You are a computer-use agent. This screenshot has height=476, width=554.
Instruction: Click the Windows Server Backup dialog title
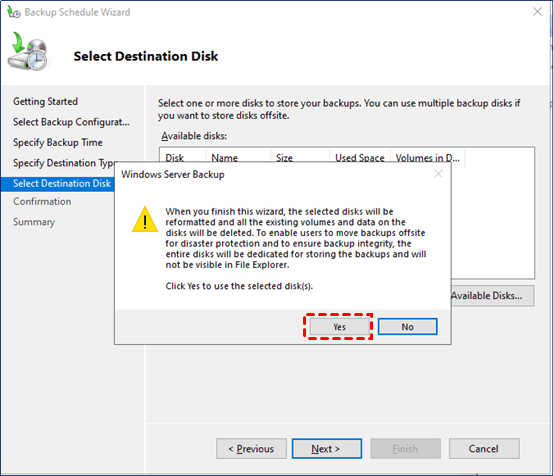172,175
